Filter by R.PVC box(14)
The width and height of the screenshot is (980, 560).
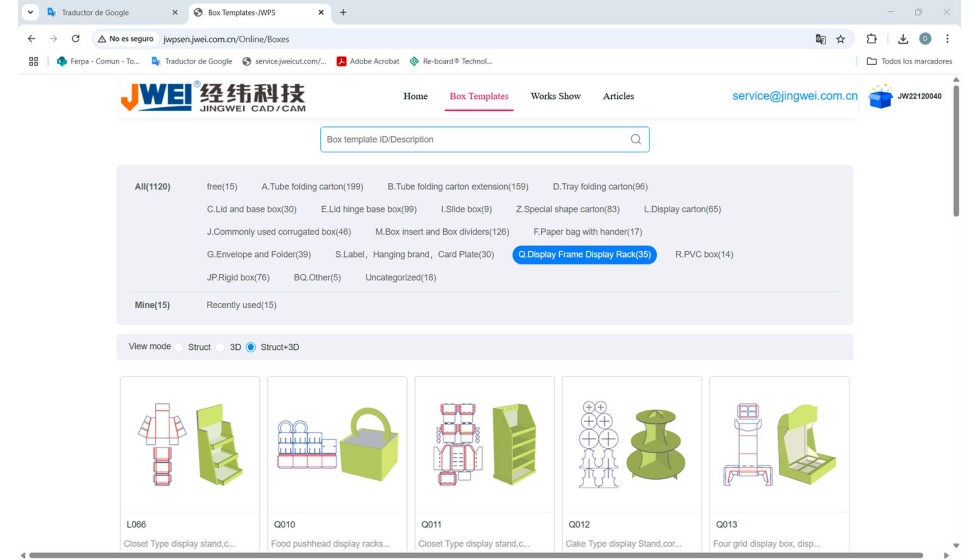(x=704, y=254)
